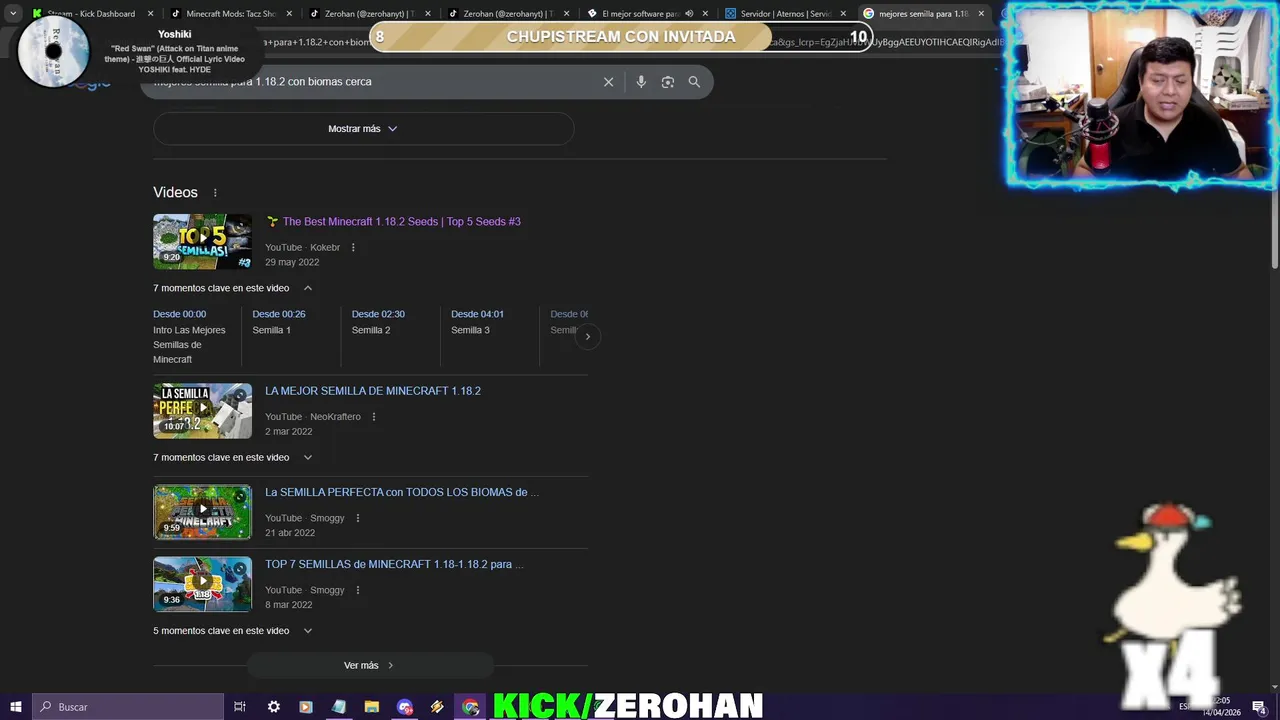Open the Discord taskbar icon with badge

point(405,707)
